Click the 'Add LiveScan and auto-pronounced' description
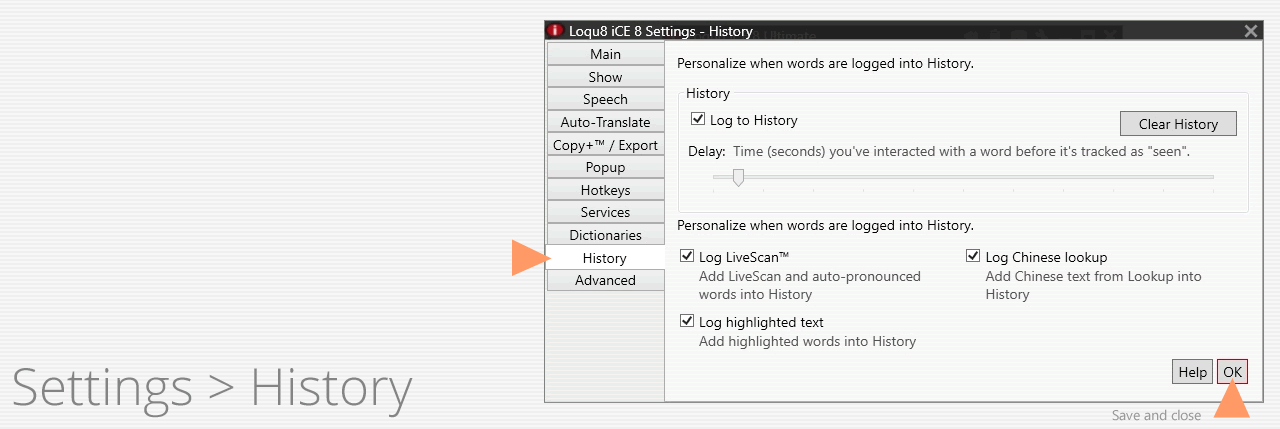The width and height of the screenshot is (1280, 429). click(810, 285)
